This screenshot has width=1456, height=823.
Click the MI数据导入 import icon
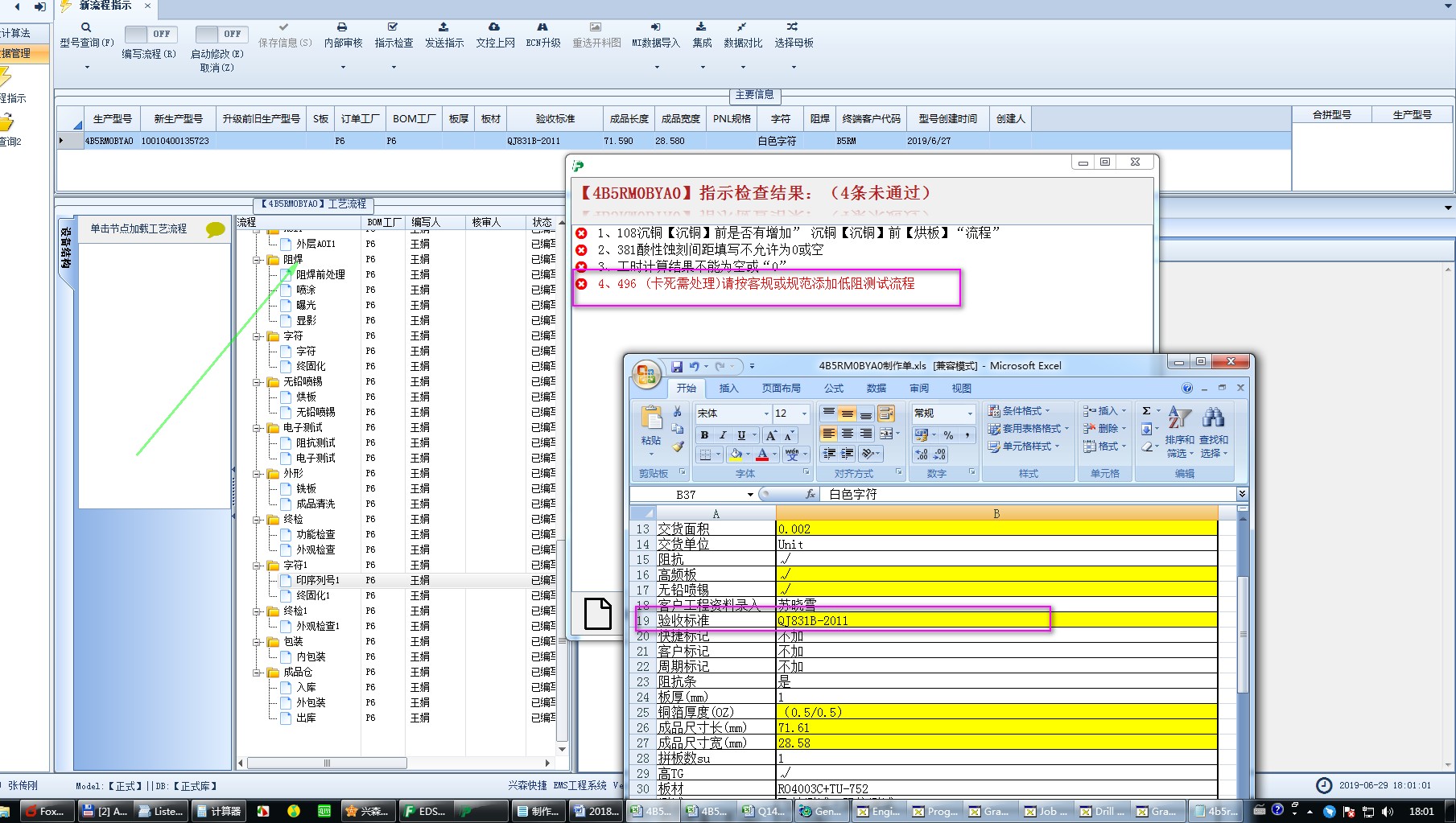click(x=655, y=27)
